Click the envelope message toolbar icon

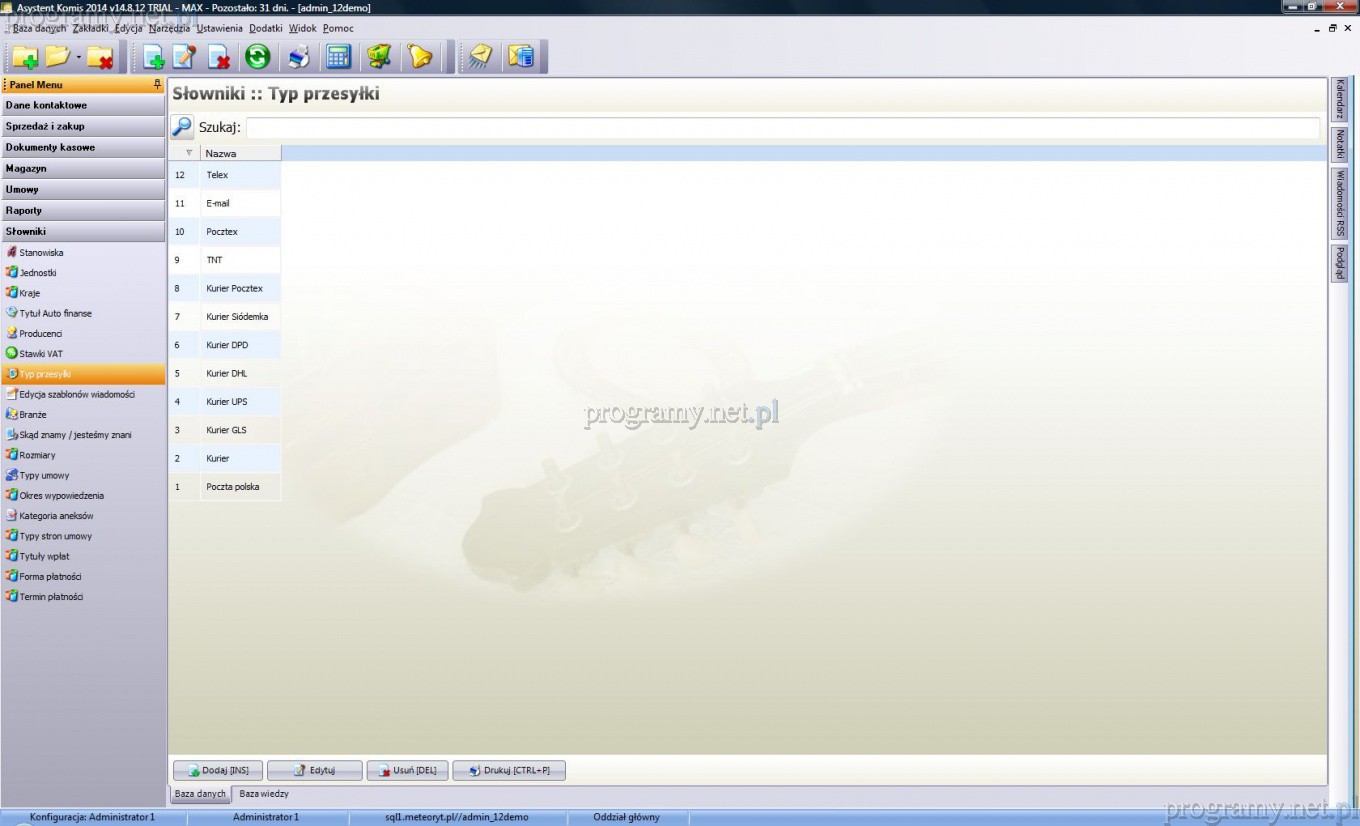[x=480, y=57]
